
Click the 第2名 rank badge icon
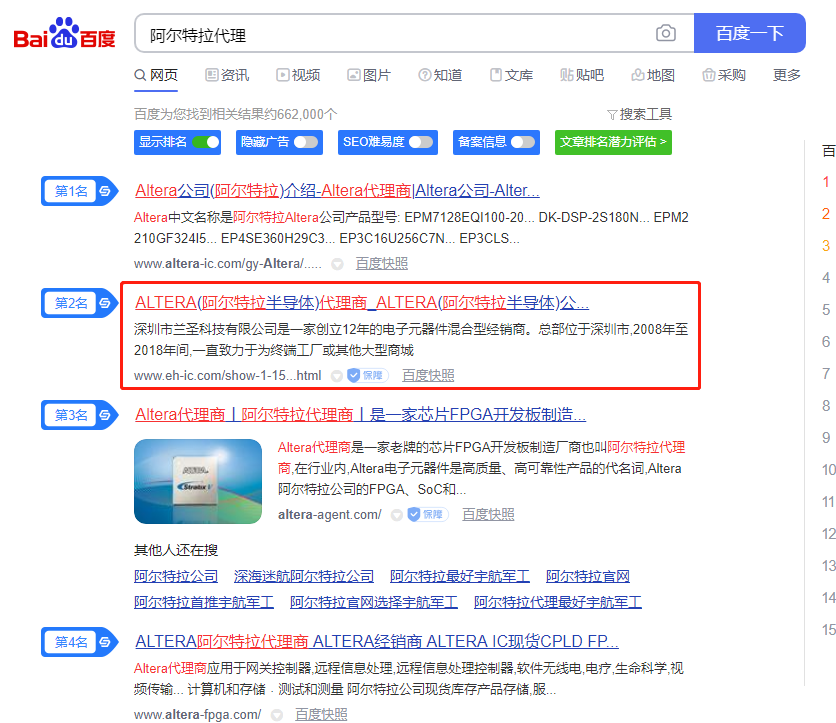click(79, 303)
